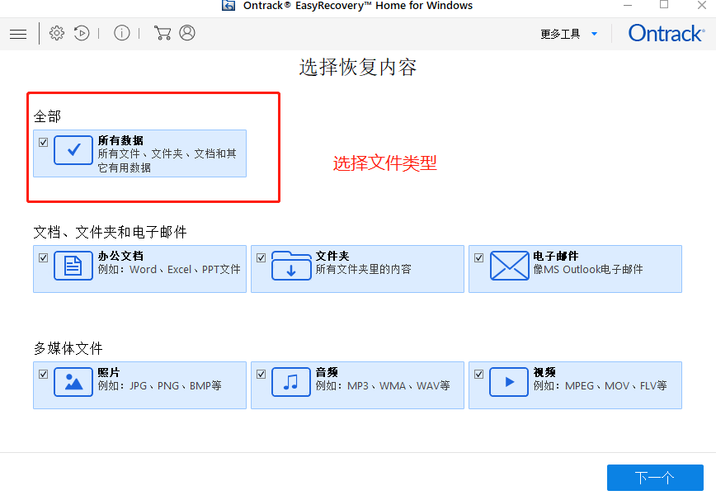The image size is (716, 500).
Task: Click the 所有数据 title text
Action: click(x=121, y=140)
